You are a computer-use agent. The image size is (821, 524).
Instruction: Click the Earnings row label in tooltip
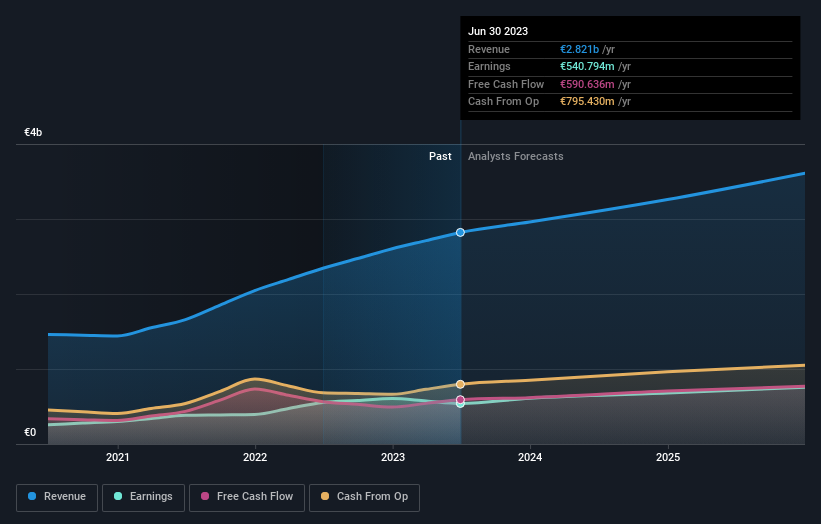tap(489, 66)
